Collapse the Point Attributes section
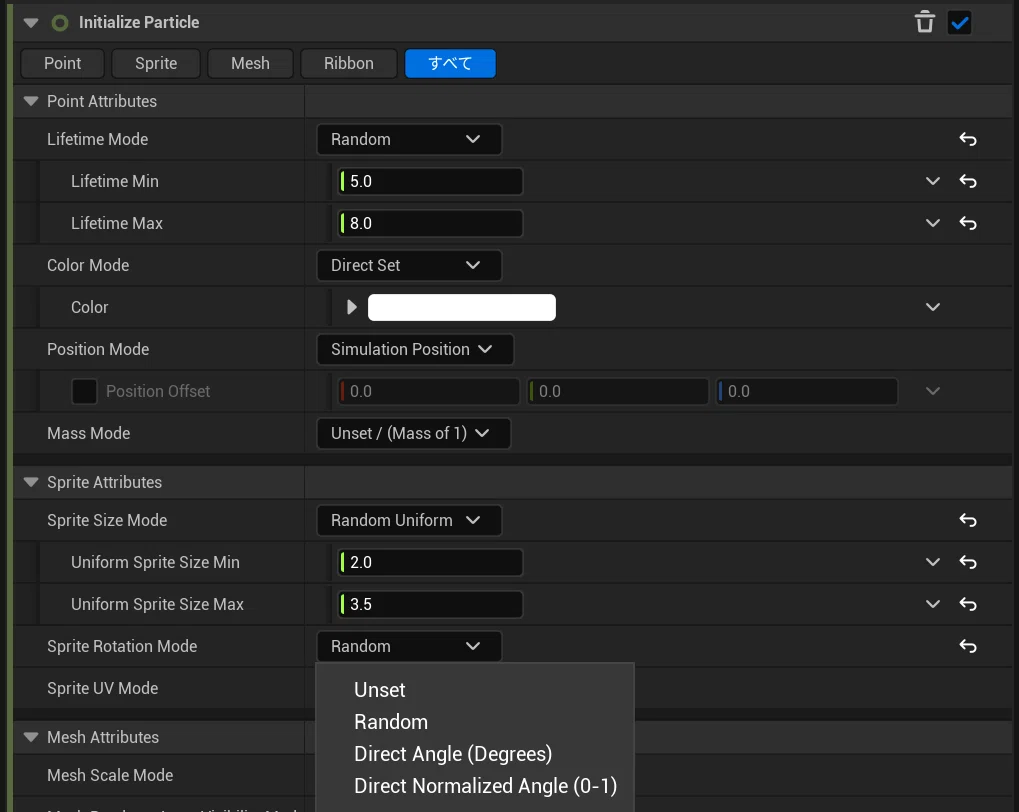The width and height of the screenshot is (1019, 812). click(x=31, y=101)
